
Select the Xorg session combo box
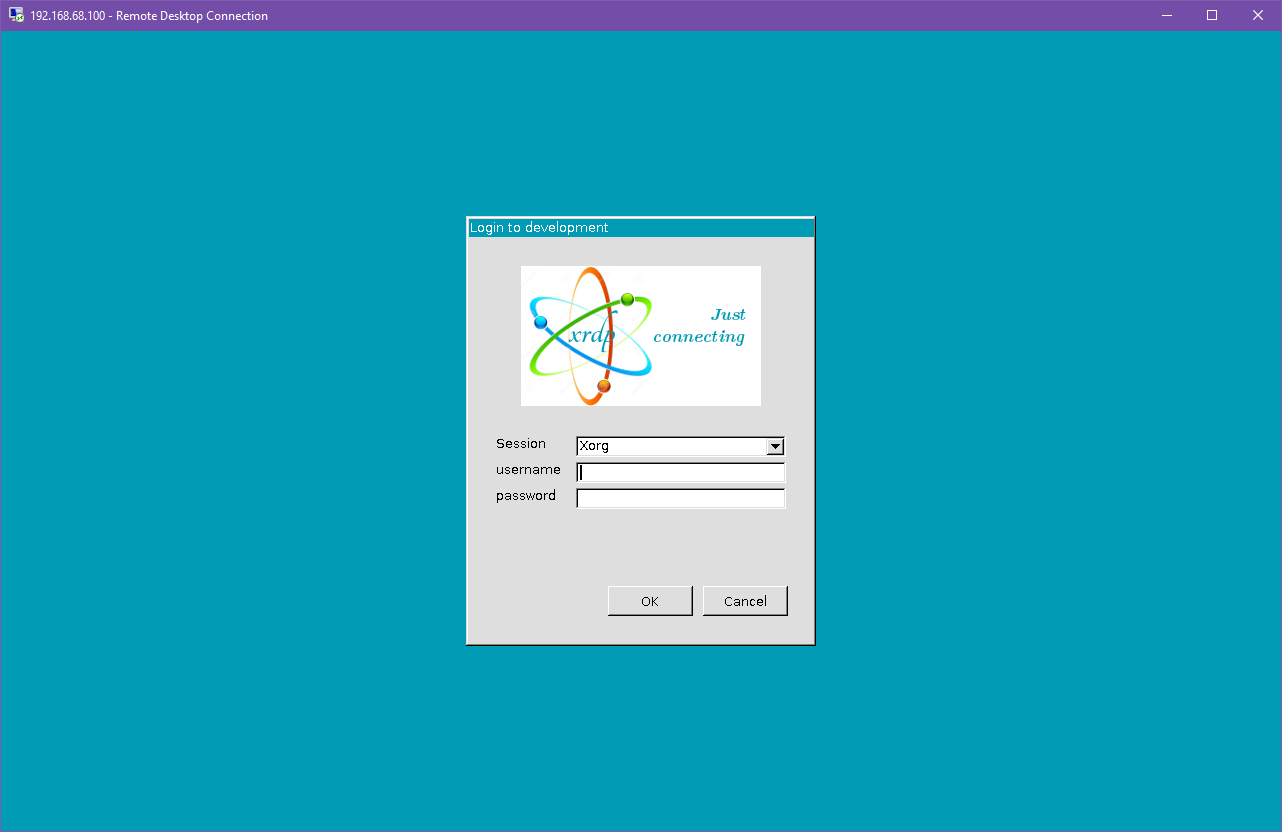point(681,447)
